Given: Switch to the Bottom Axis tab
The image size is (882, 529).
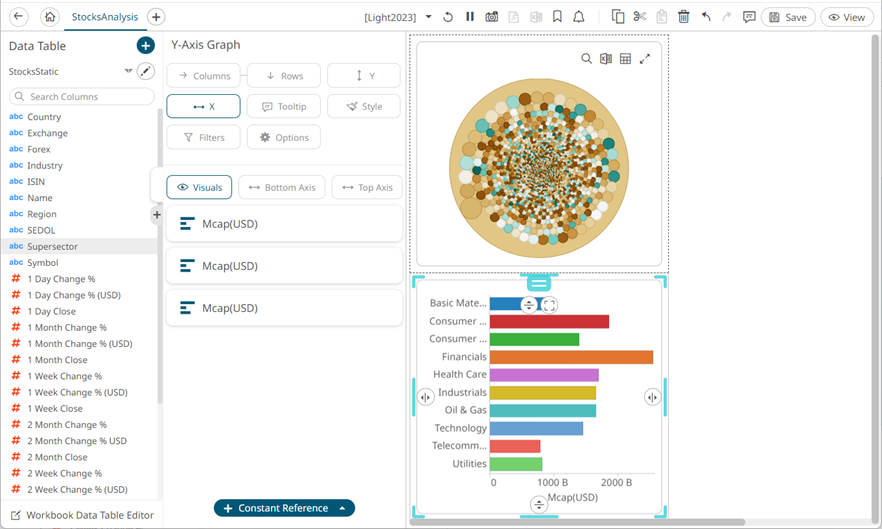Looking at the screenshot, I should click(282, 187).
